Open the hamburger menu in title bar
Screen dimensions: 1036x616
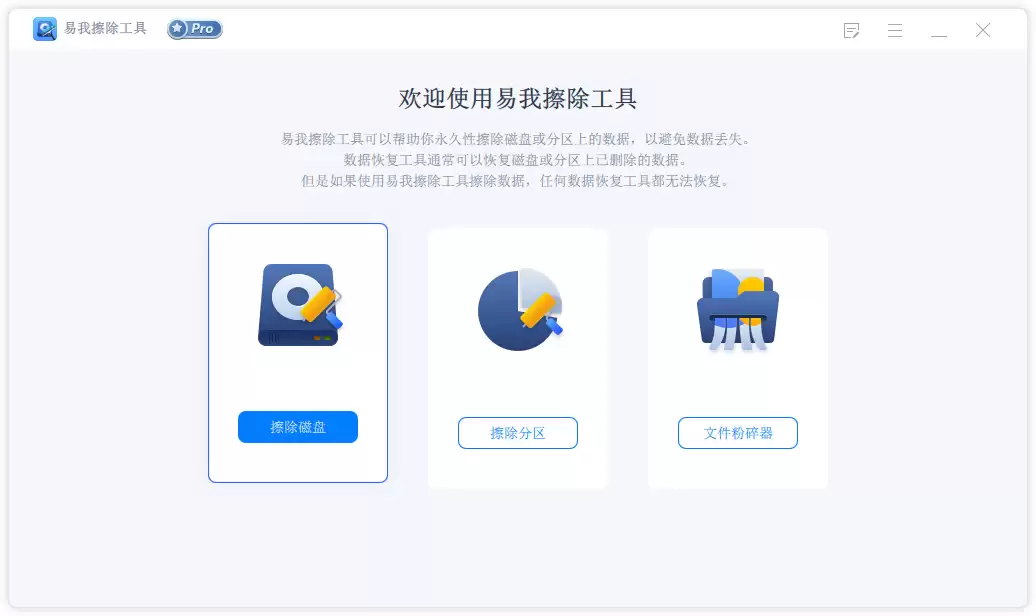tap(895, 30)
